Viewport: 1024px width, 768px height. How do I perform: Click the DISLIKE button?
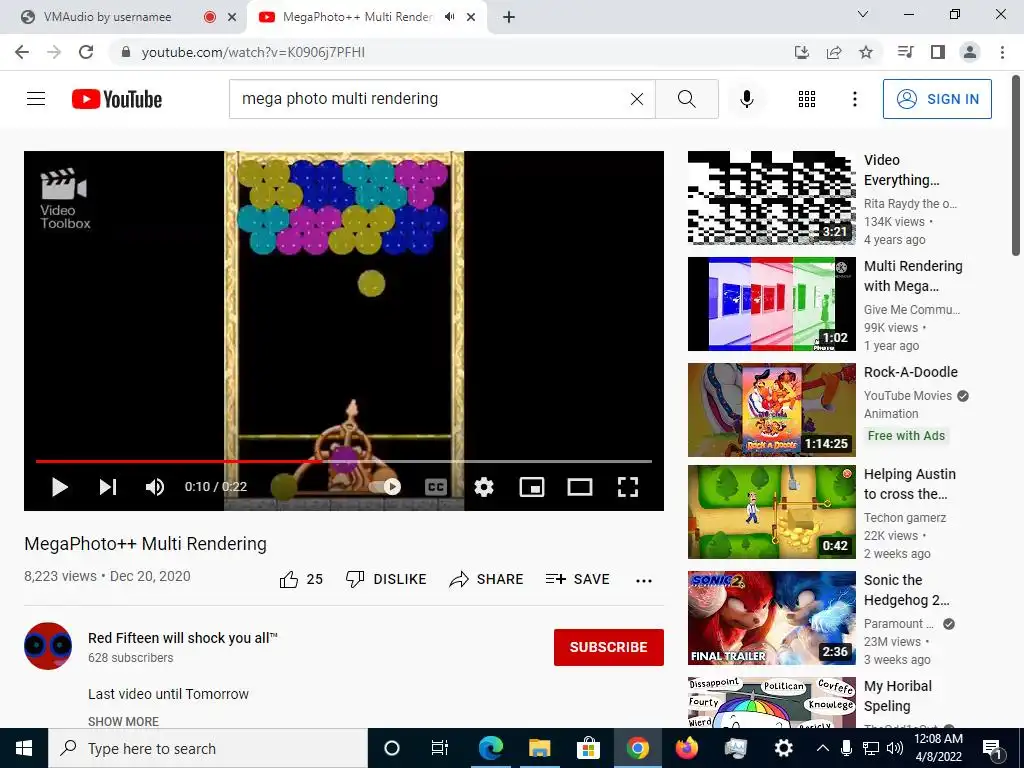pyautogui.click(x=386, y=579)
